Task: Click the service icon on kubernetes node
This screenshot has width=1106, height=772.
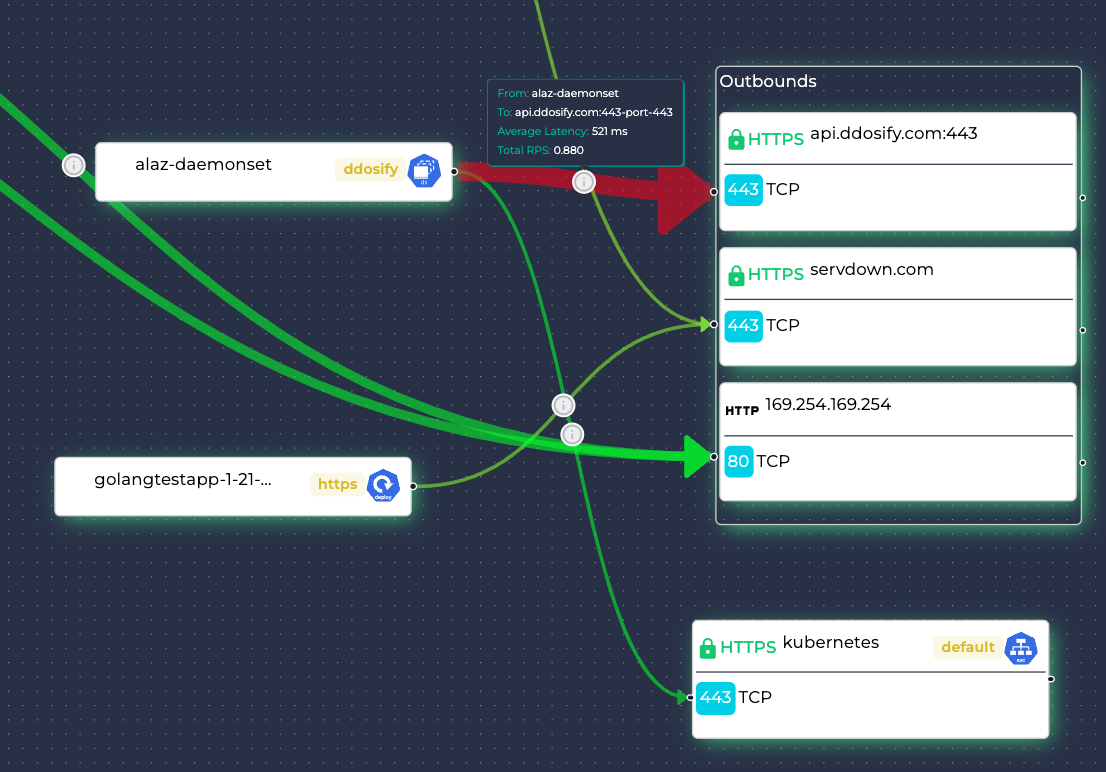Action: 1021,648
